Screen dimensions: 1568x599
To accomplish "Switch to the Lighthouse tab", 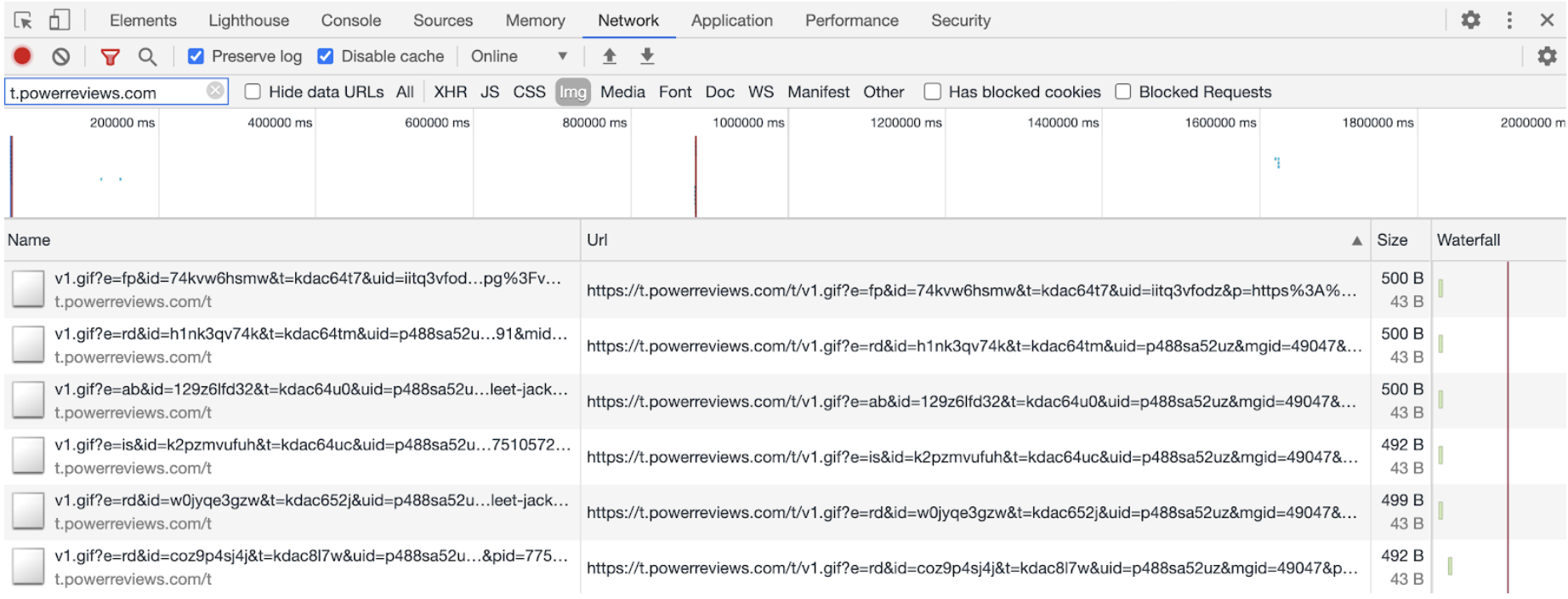I will 248,20.
